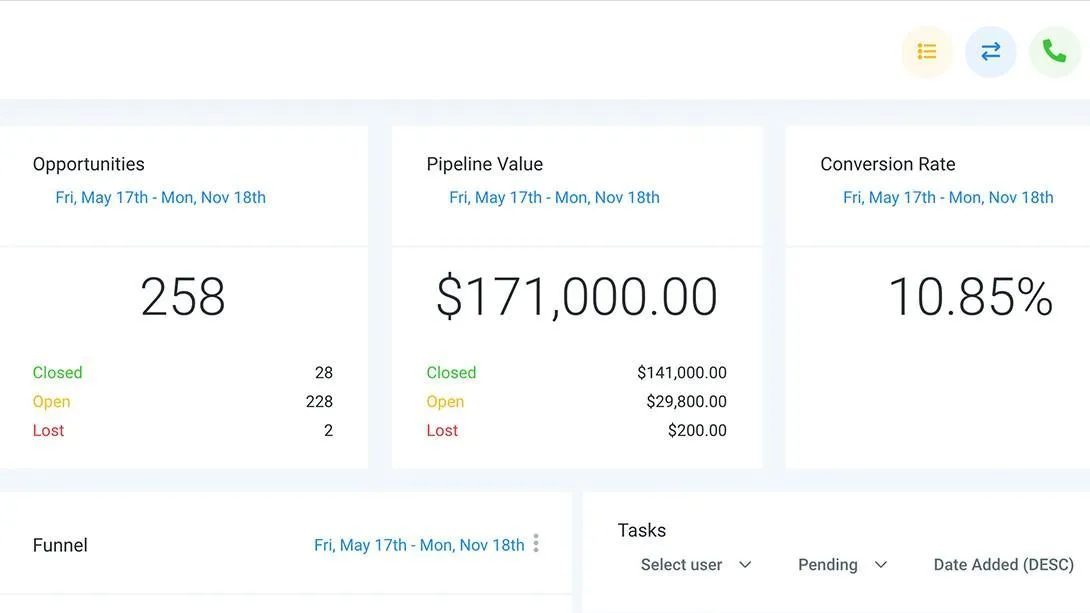
Task: Click the 258 opportunities total
Action: [x=183, y=297]
